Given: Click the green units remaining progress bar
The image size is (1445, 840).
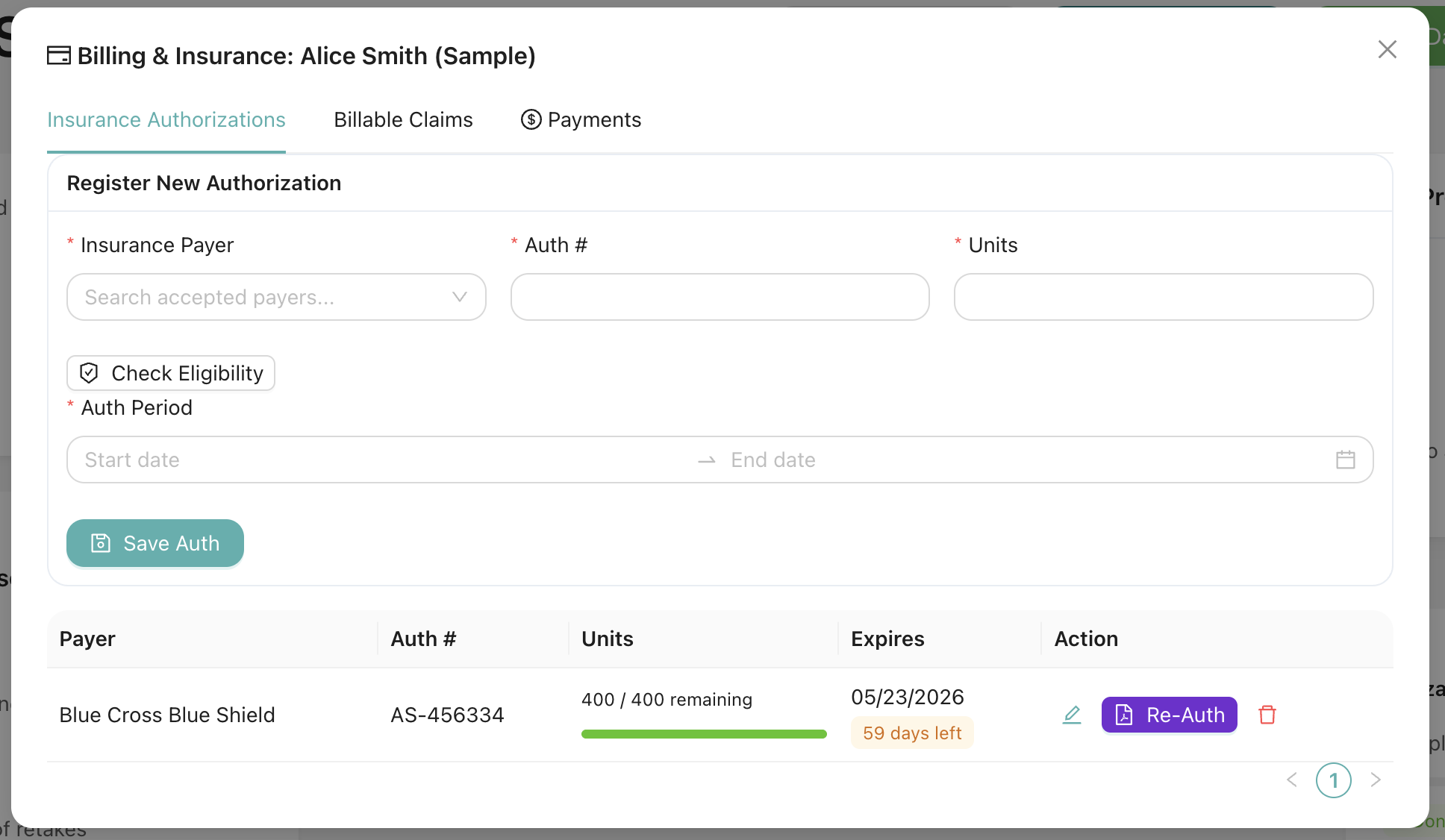Looking at the screenshot, I should [x=703, y=733].
